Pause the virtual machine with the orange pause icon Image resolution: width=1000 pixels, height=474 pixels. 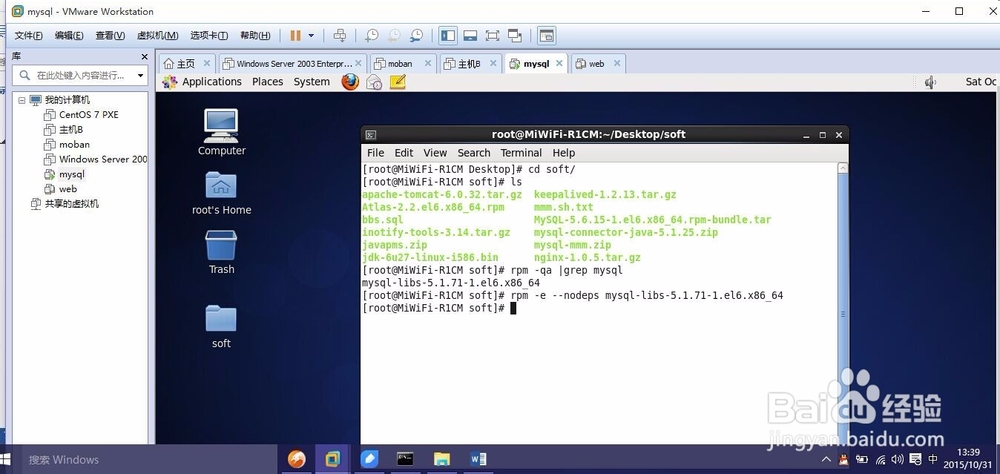click(x=295, y=36)
